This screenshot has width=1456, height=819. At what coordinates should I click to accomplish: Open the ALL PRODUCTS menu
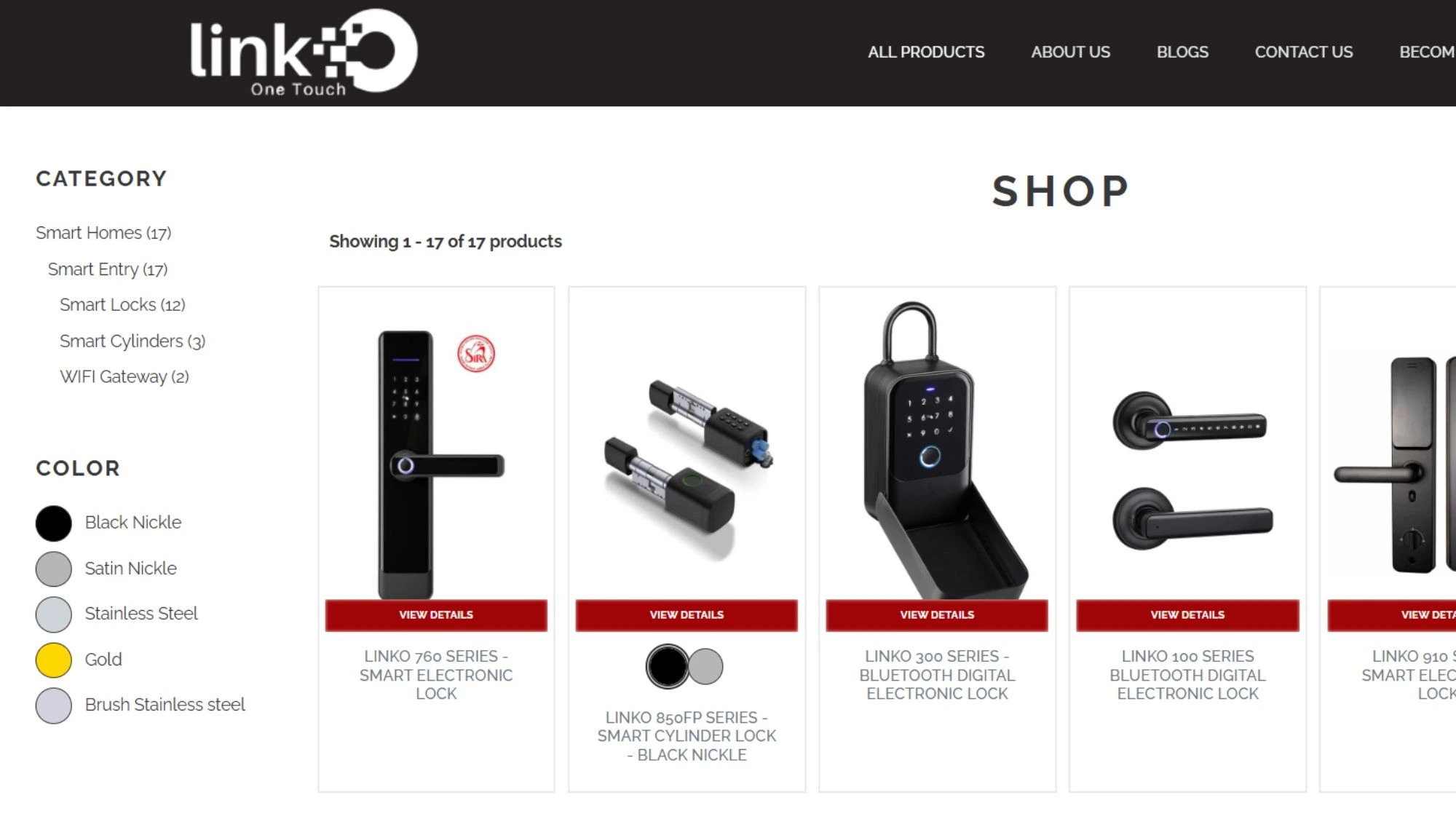(926, 52)
